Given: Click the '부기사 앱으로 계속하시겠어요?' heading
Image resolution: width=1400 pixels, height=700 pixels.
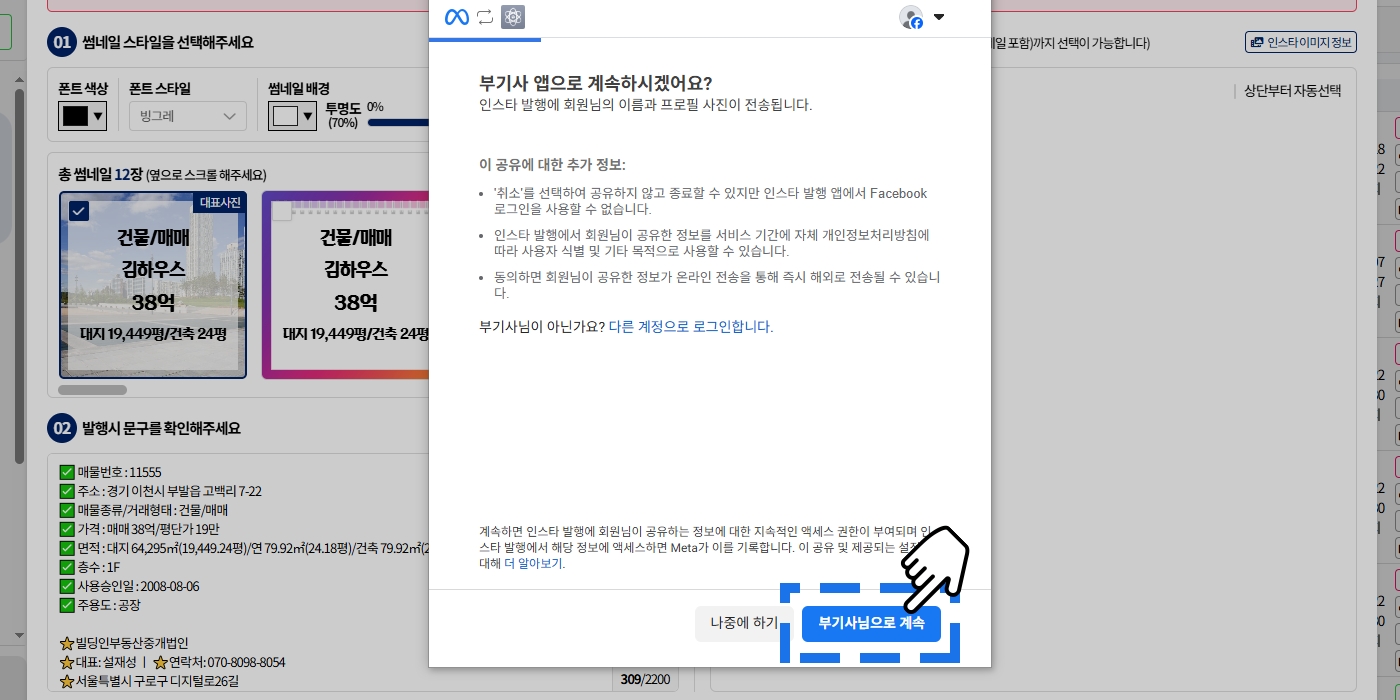Looking at the screenshot, I should (x=596, y=82).
